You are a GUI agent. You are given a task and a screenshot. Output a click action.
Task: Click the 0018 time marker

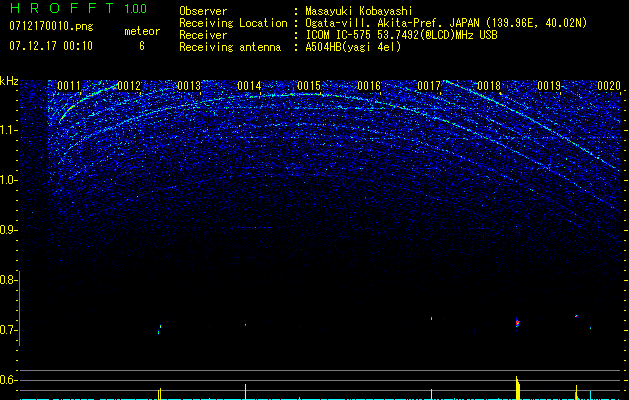(x=489, y=86)
